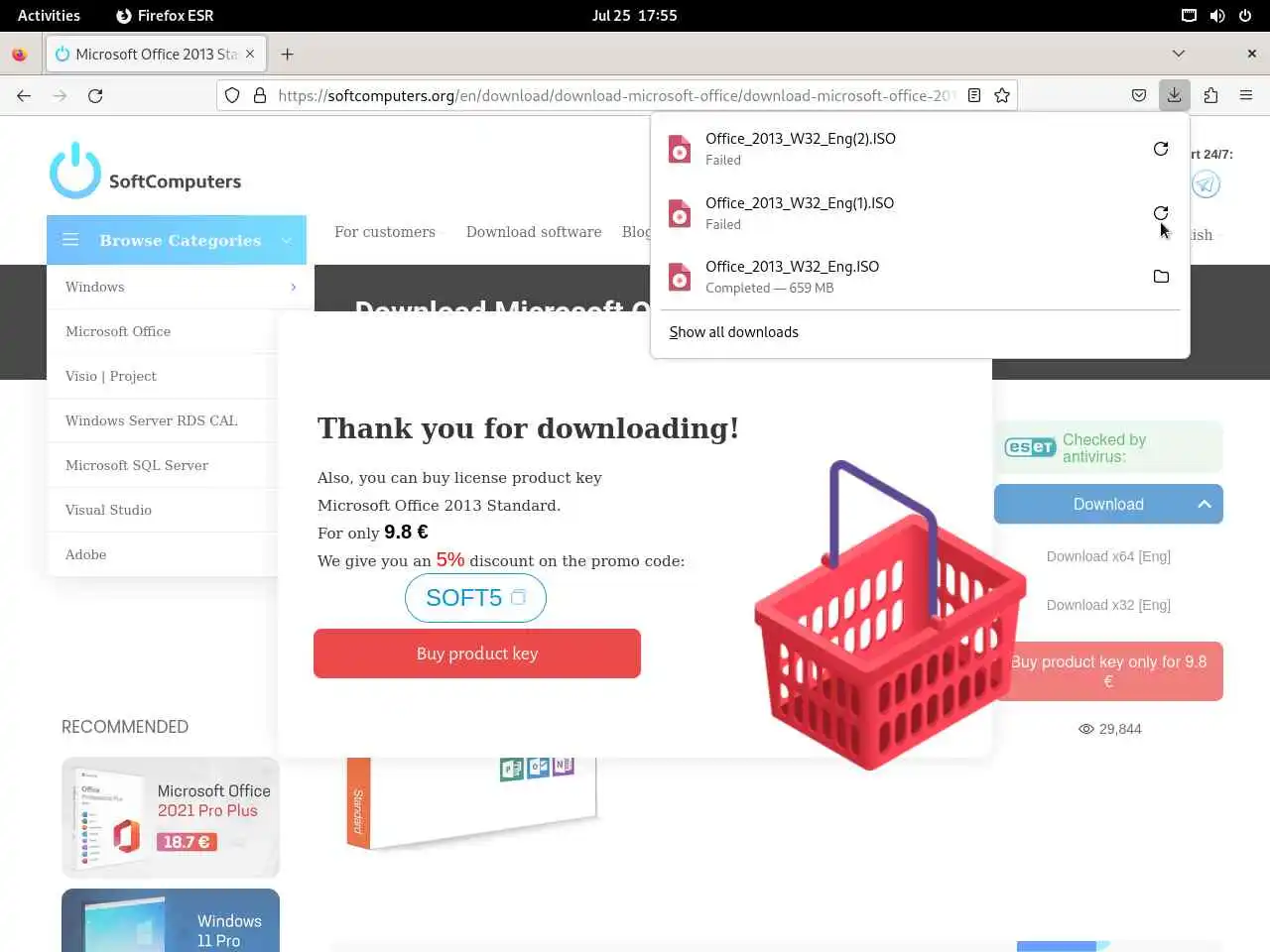This screenshot has width=1270, height=952.
Task: Open the Download software menu item
Action: 534,232
